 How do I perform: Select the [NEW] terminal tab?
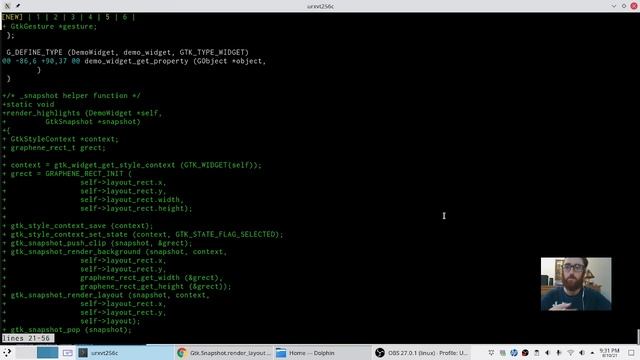12,17
